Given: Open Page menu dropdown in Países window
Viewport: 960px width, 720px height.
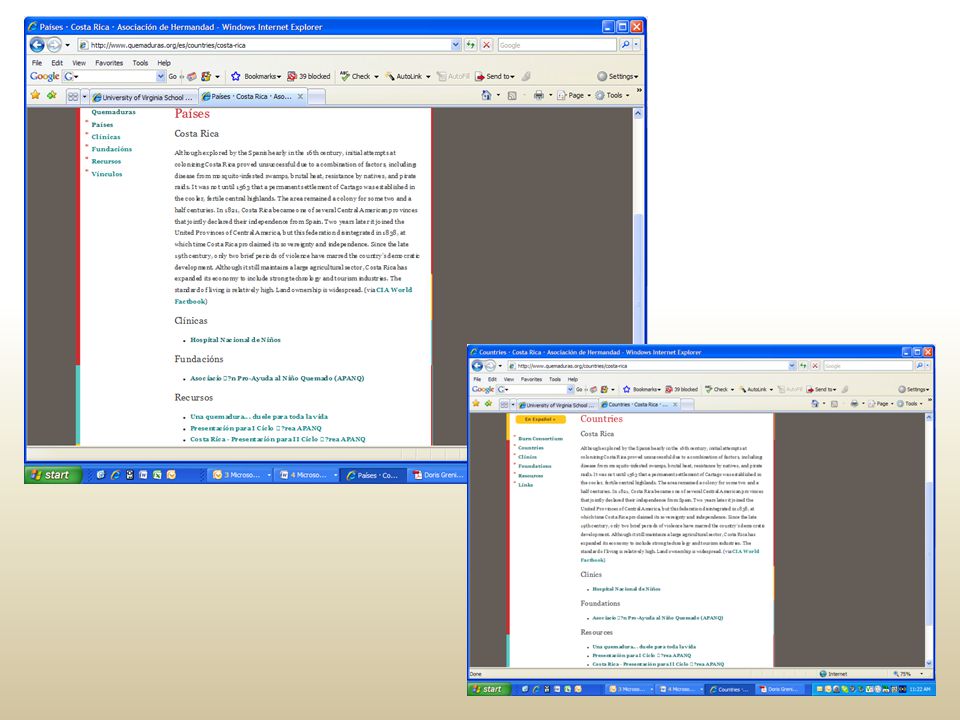Looking at the screenshot, I should coord(589,96).
